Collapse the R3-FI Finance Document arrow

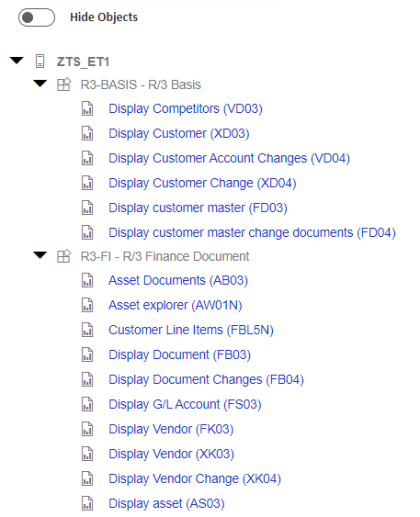(40, 255)
